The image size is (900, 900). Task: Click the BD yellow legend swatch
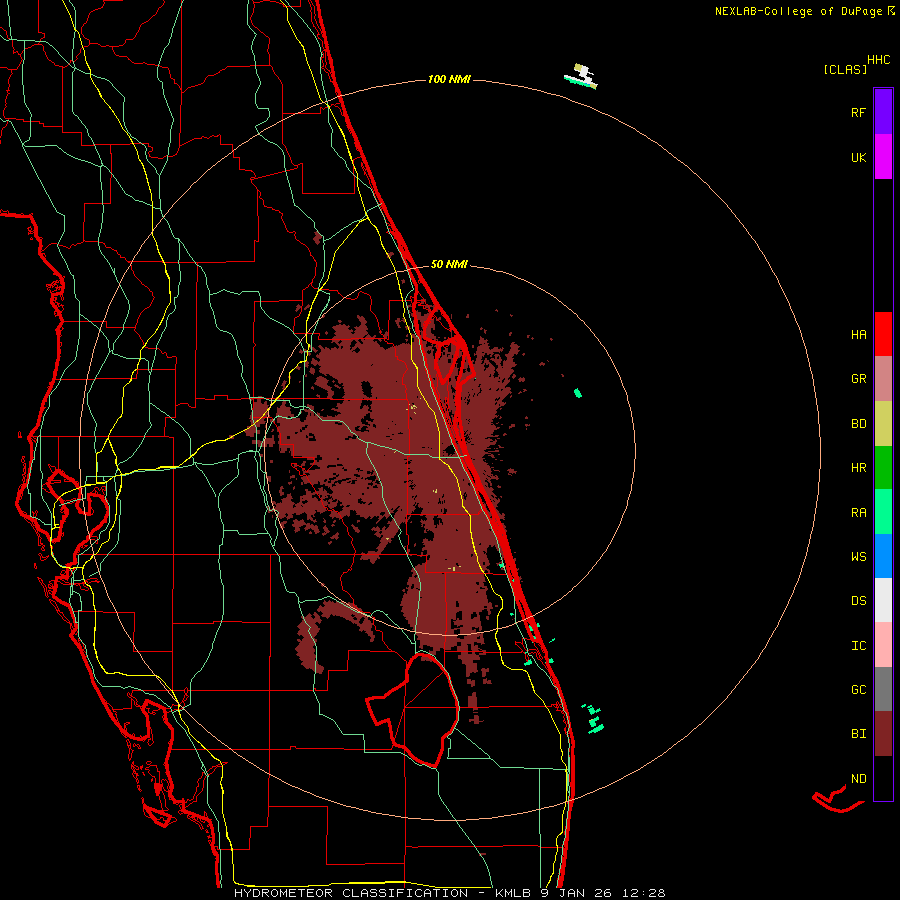click(x=883, y=424)
